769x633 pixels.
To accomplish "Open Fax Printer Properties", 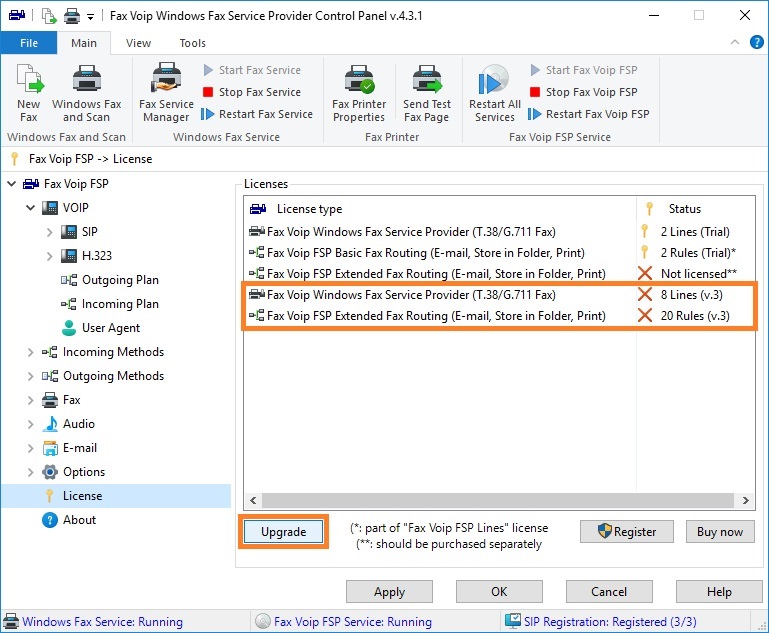I will click(x=359, y=93).
